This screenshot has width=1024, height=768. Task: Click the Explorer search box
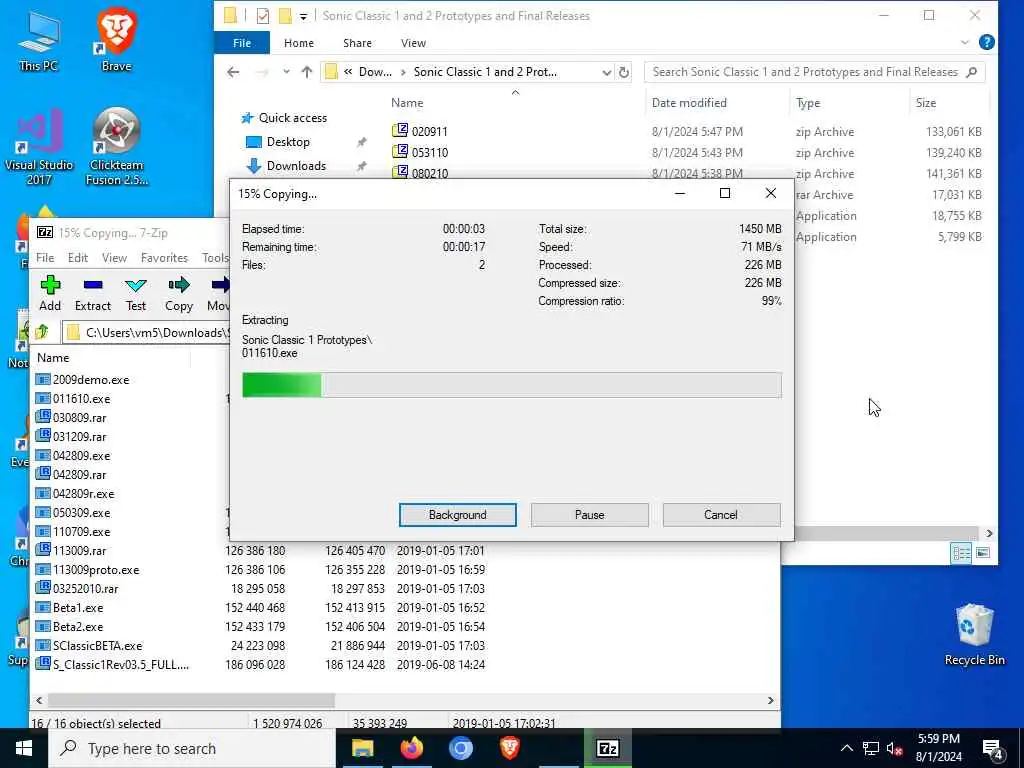click(x=814, y=72)
